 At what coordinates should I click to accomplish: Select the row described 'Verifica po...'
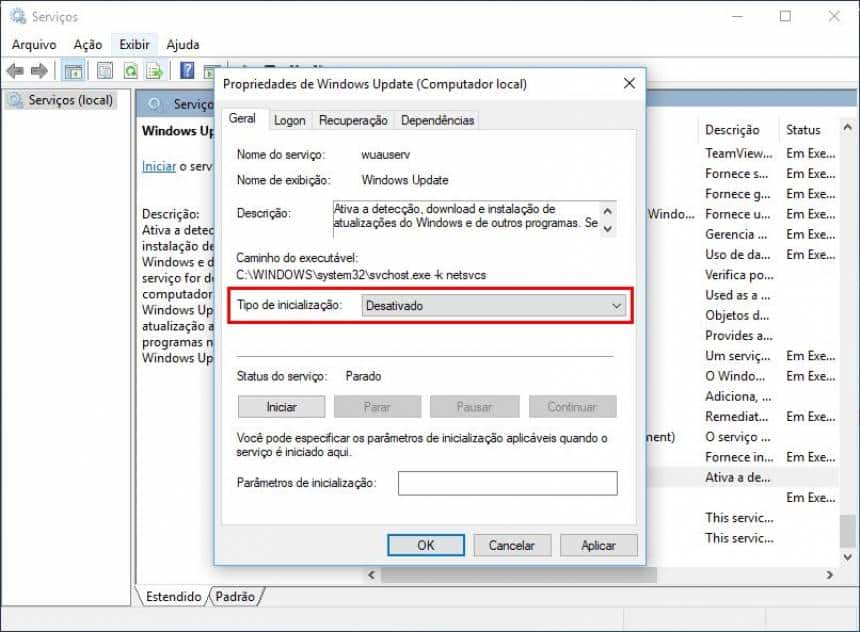tap(739, 275)
